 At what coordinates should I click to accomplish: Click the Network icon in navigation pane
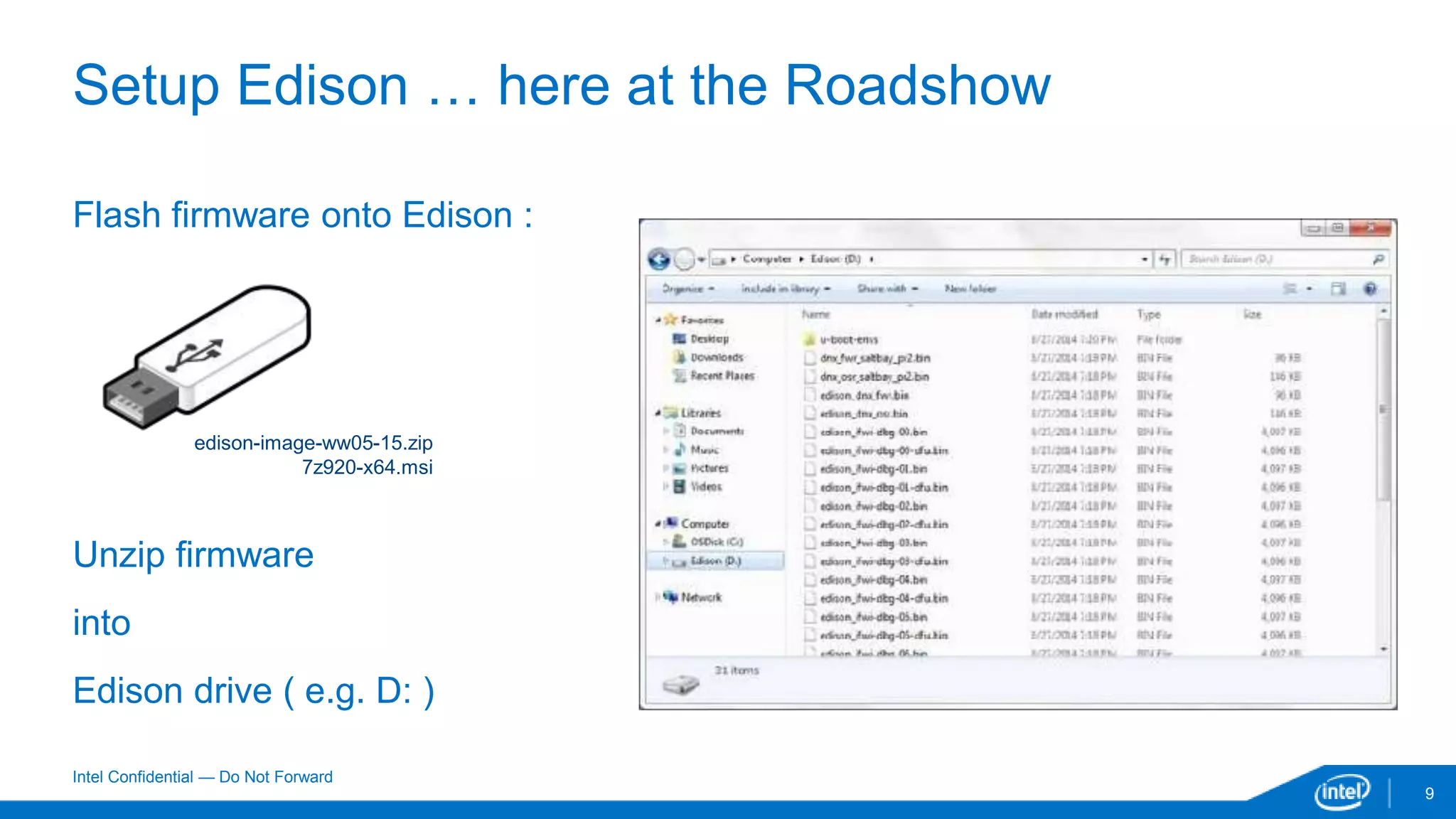[670, 597]
